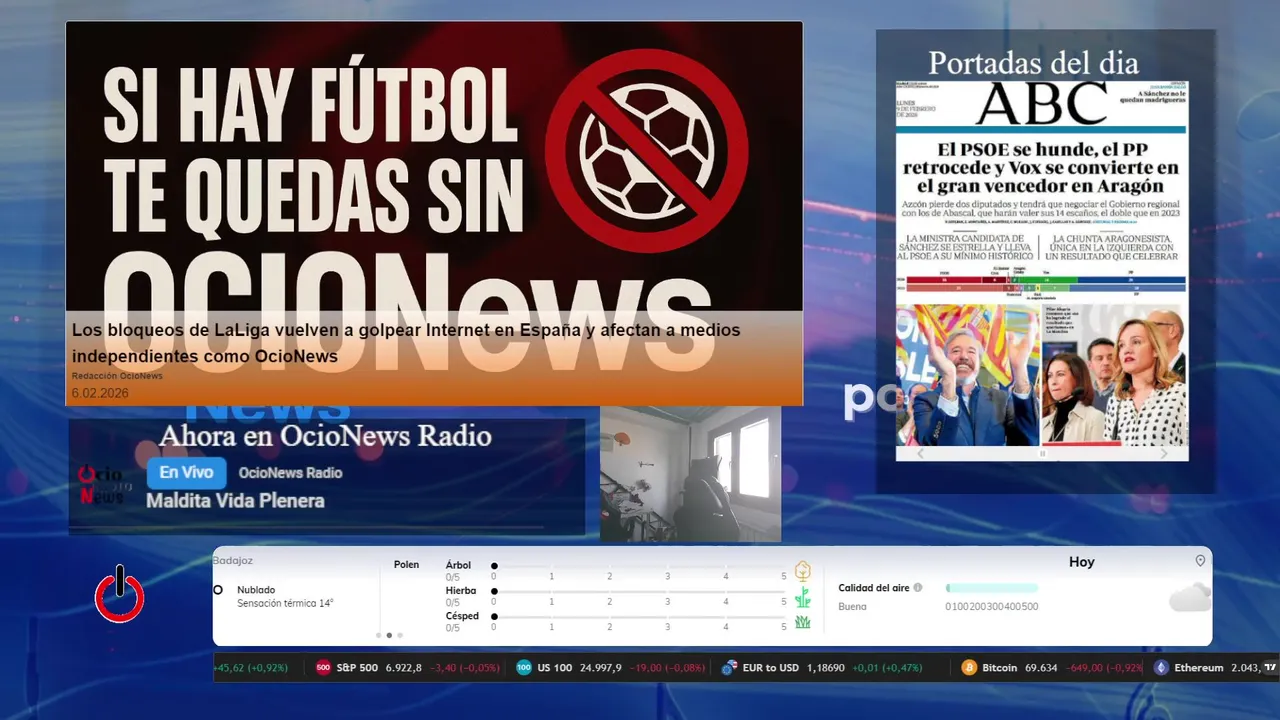Open the OcioNews Radio station label
This screenshot has width=1280, height=720.
click(290, 473)
